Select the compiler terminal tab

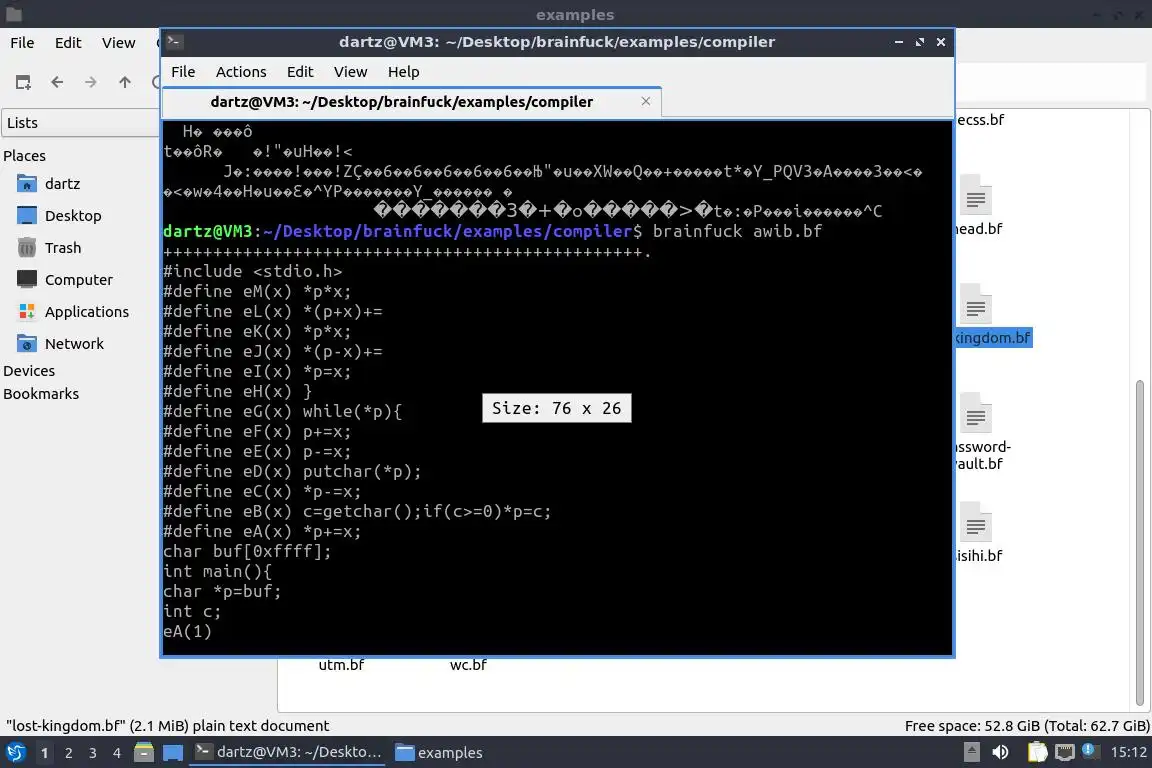click(411, 102)
